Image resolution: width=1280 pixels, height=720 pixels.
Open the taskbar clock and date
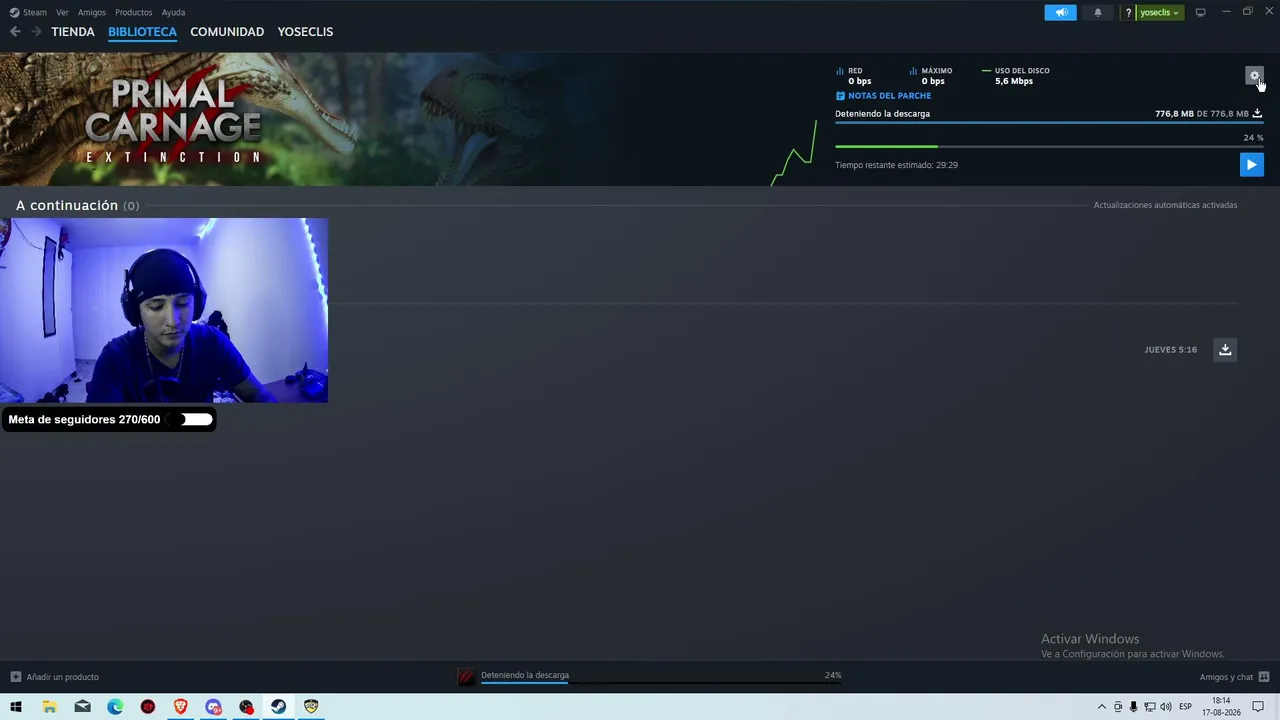pos(1221,707)
